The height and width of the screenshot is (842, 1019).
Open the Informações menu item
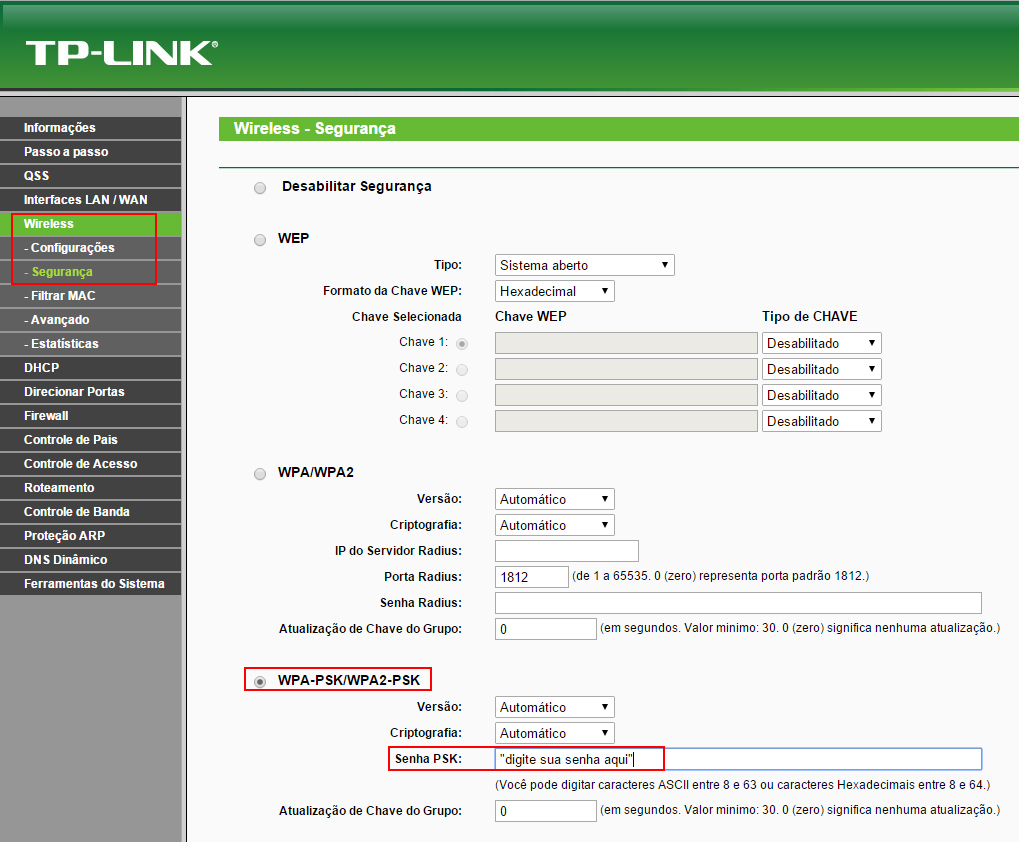click(90, 128)
